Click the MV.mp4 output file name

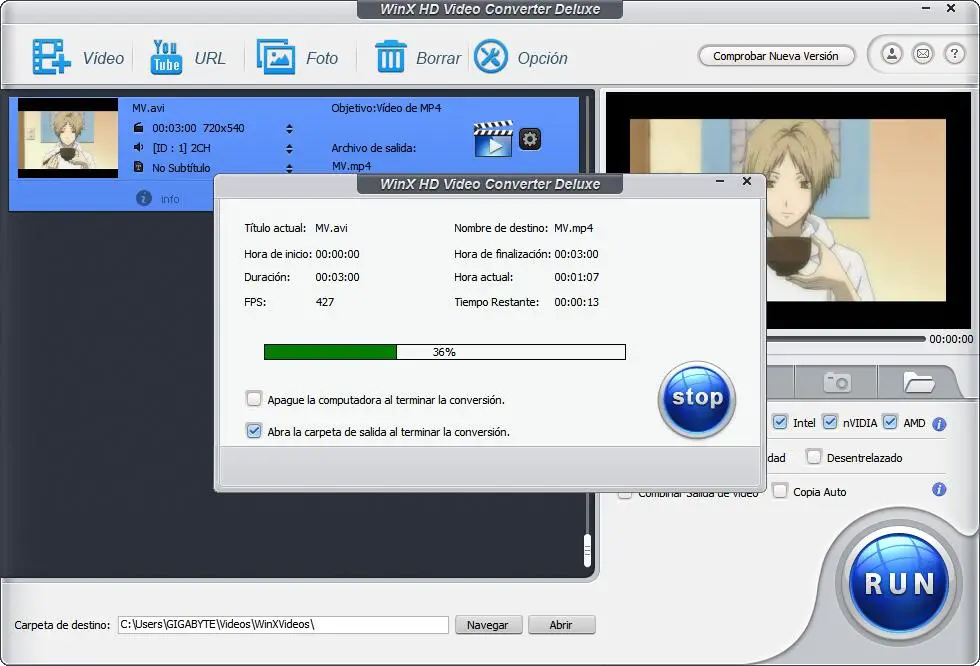click(x=351, y=166)
